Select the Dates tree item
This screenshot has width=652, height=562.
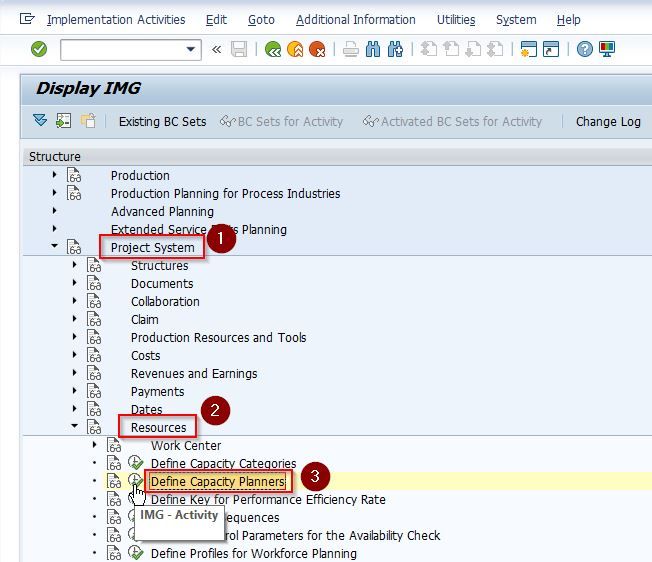tap(146, 409)
